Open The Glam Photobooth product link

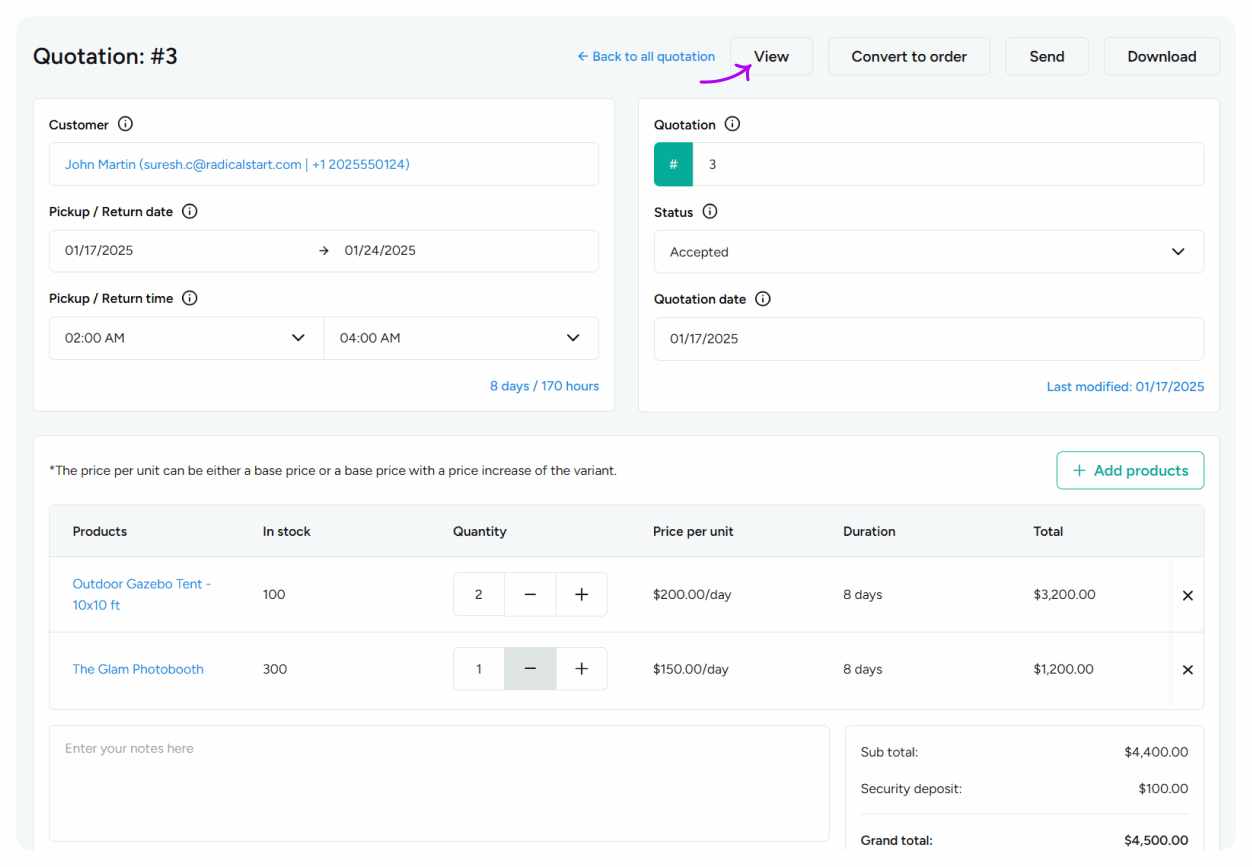[x=138, y=669]
